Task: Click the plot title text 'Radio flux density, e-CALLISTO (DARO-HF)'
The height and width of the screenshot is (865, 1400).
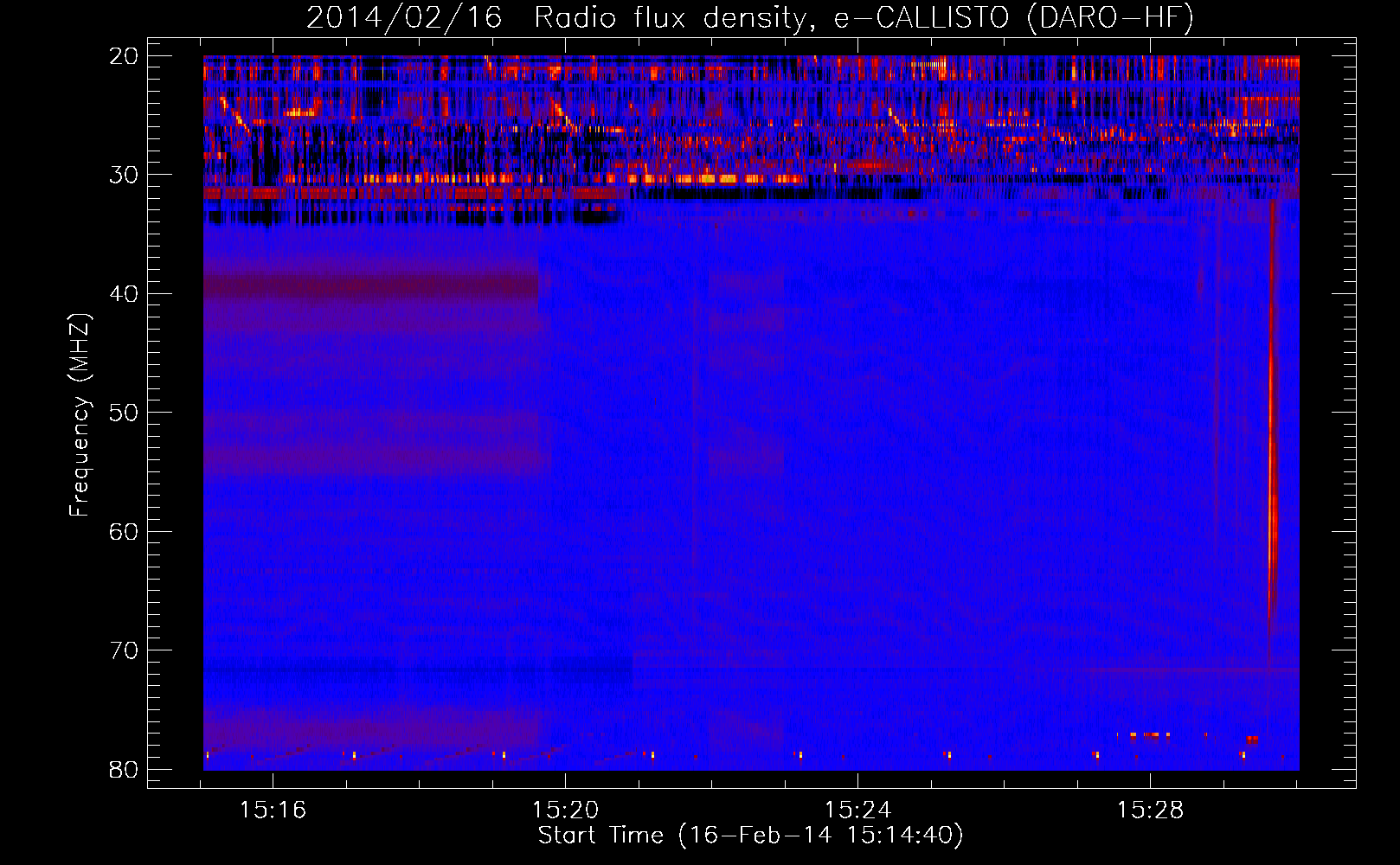Action: pyautogui.click(x=864, y=18)
